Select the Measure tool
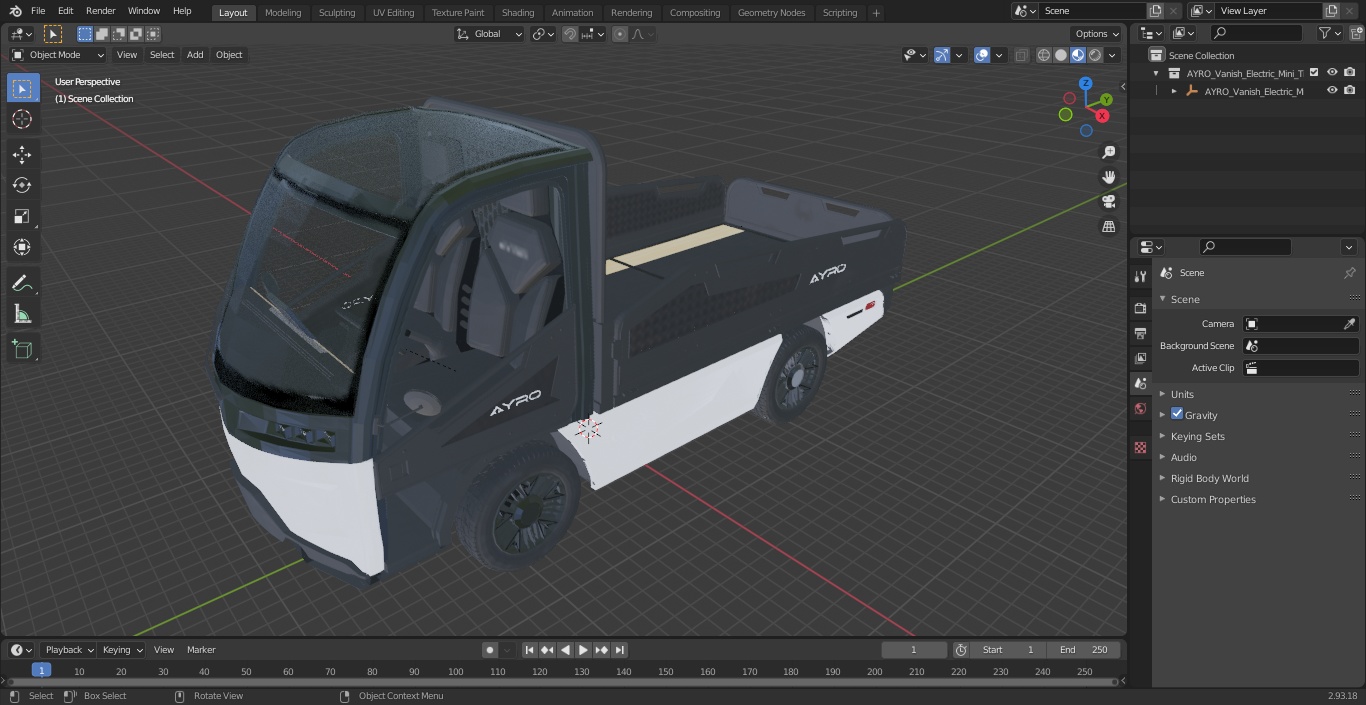This screenshot has width=1366, height=705. coord(22,315)
